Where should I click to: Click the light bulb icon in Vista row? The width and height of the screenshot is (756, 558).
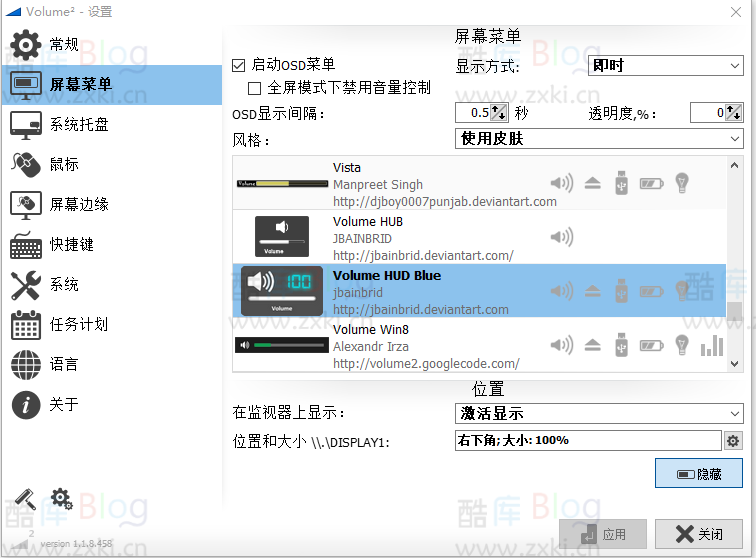pyautogui.click(x=682, y=183)
